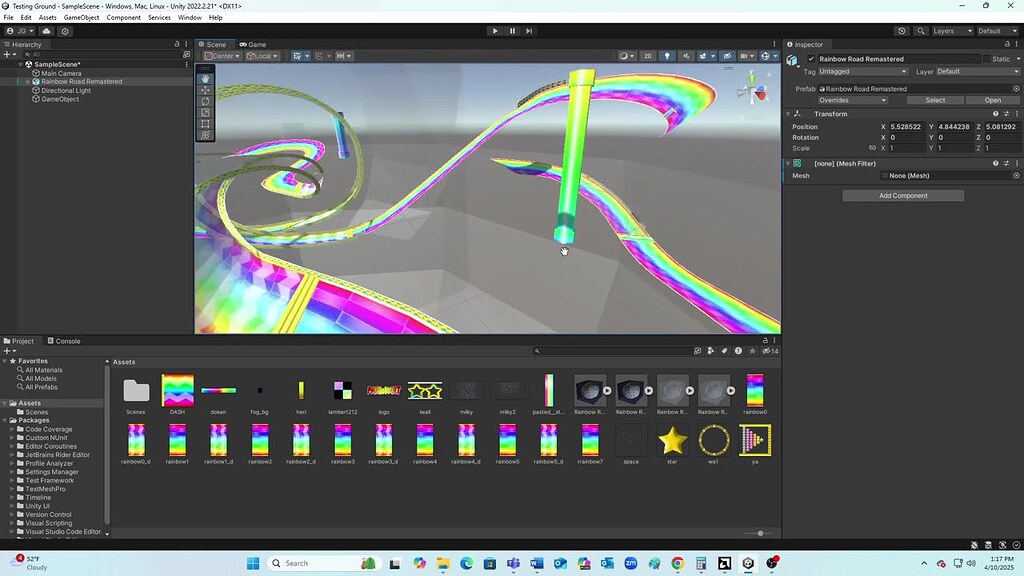Select the Hand view tool

pos(205,78)
